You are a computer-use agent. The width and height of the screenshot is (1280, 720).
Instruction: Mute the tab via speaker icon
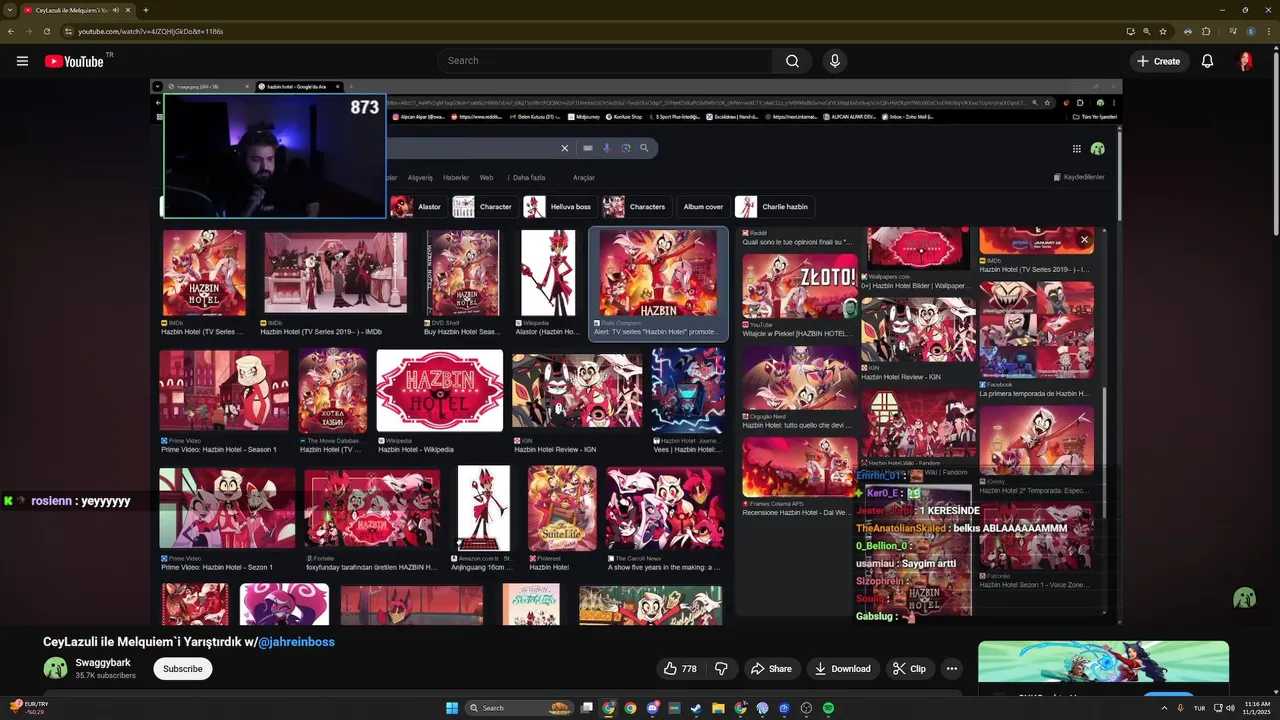(x=116, y=10)
